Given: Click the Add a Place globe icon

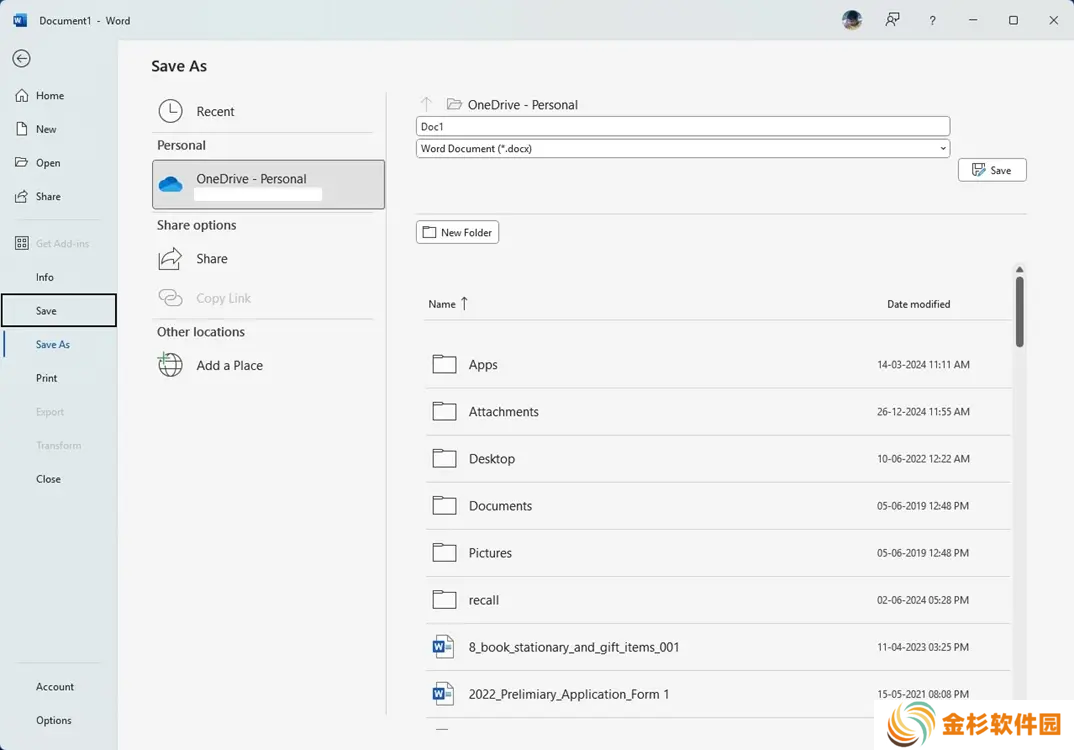Looking at the screenshot, I should 171,364.
